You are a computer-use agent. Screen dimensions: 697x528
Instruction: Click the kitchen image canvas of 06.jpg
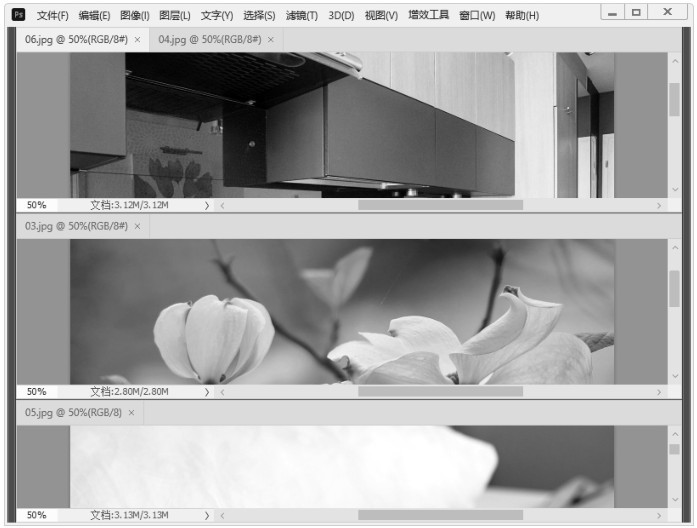(x=342, y=125)
